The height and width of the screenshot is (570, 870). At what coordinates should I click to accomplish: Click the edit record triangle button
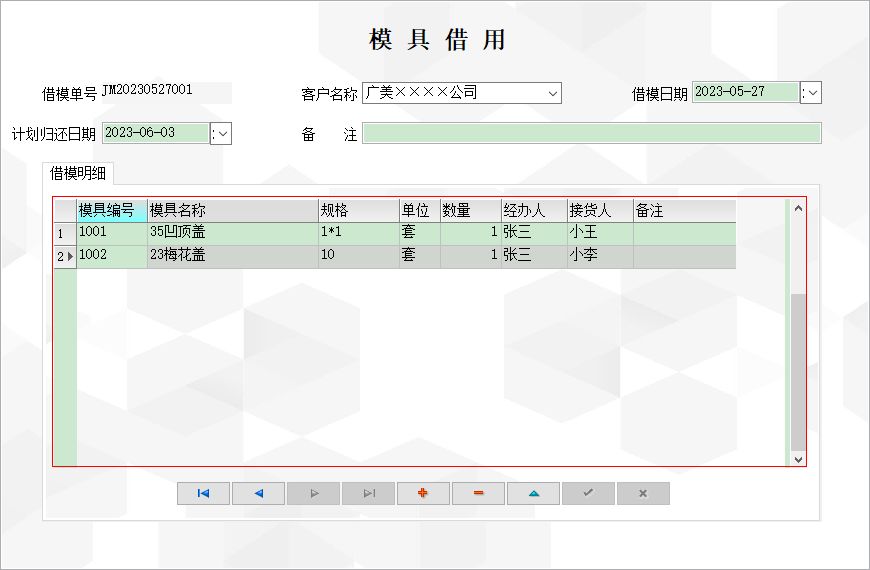tap(533, 493)
